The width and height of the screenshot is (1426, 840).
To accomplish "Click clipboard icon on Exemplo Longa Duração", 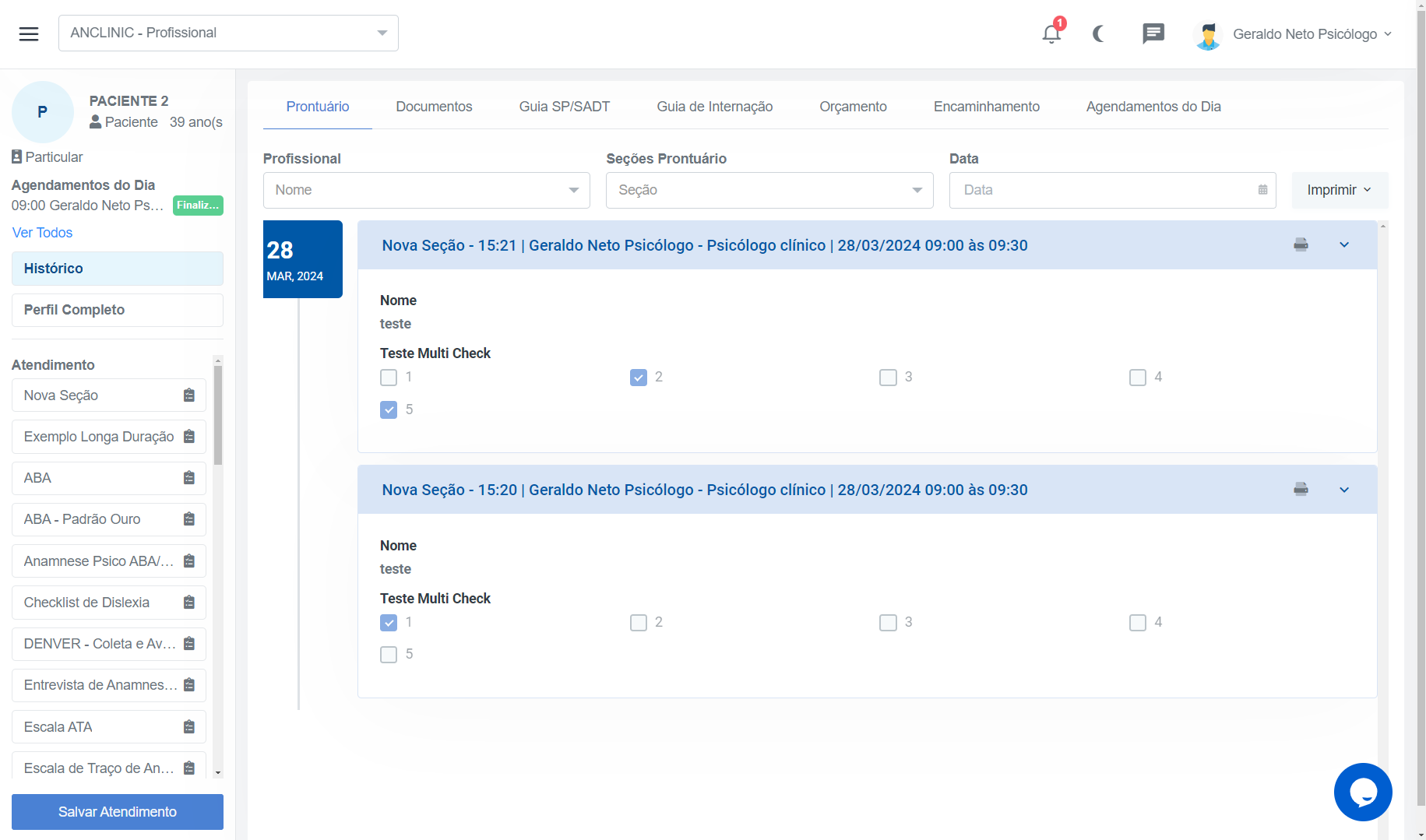I will [x=188, y=437].
